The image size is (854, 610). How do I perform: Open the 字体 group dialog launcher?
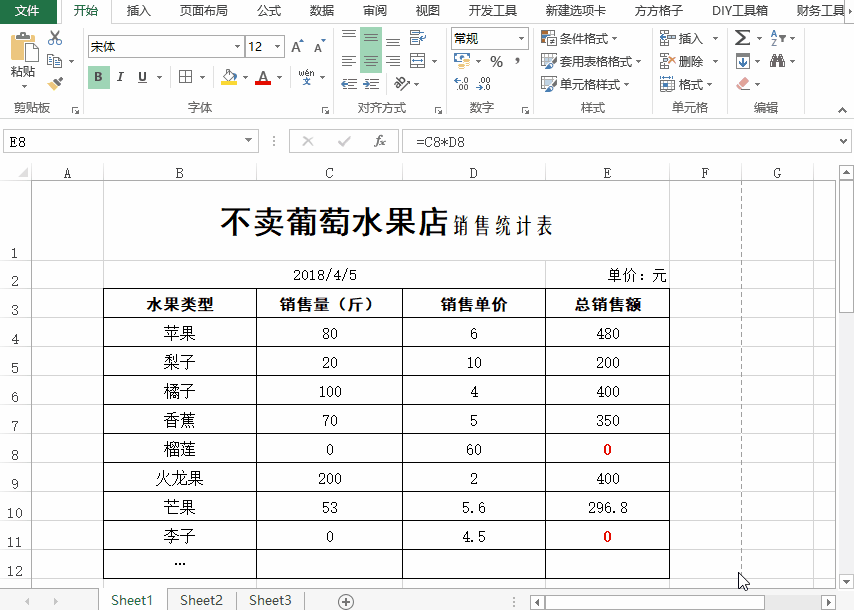pos(326,111)
